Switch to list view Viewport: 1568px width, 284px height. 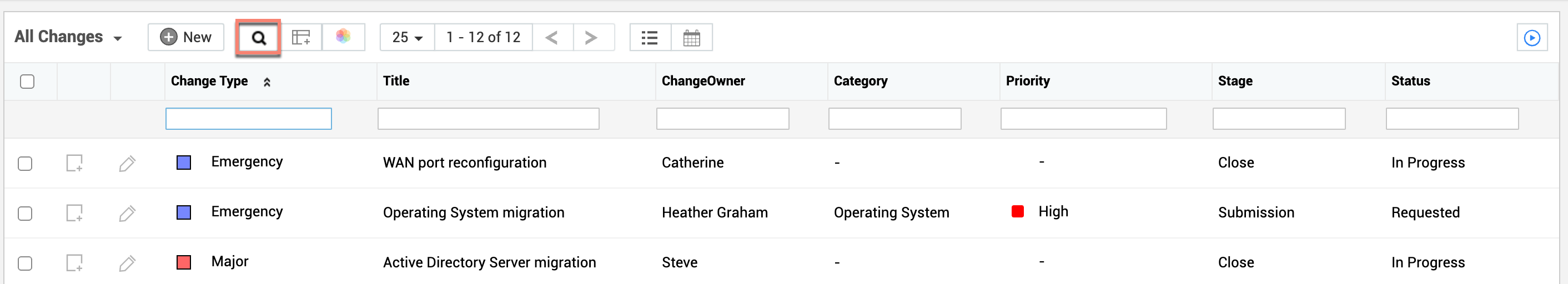(650, 38)
